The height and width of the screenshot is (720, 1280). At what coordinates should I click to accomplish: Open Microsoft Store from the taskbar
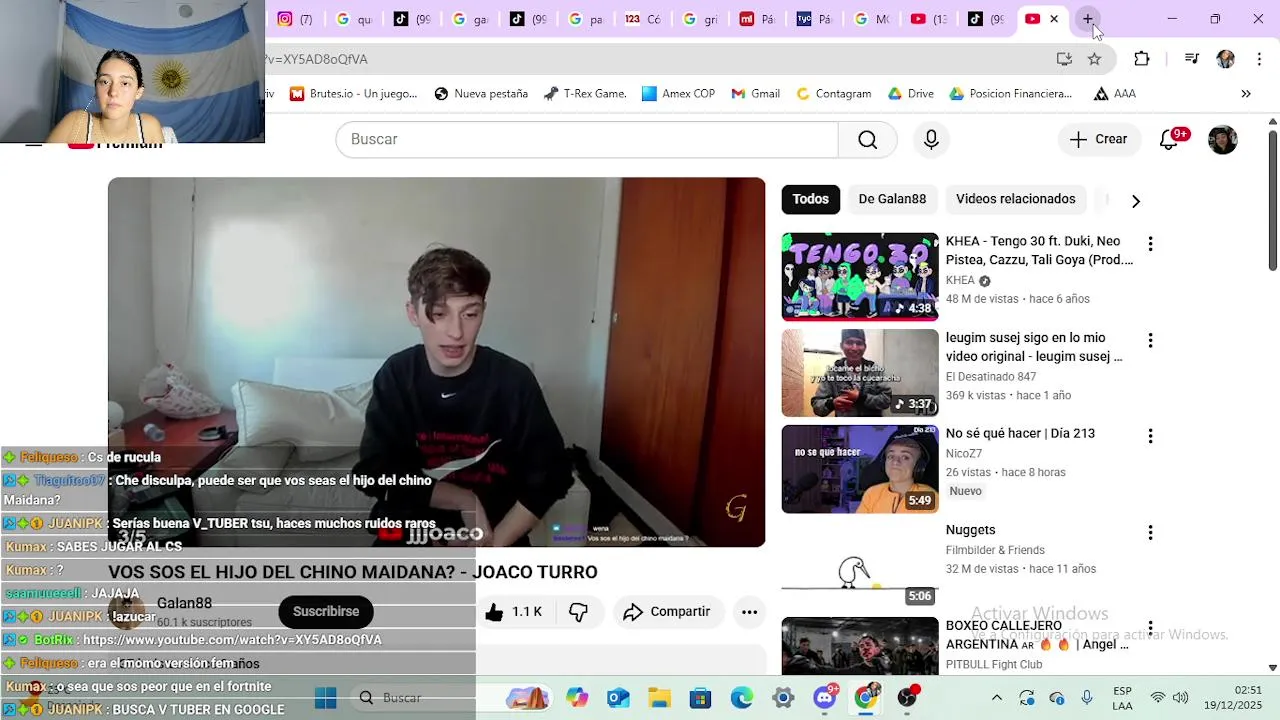coord(700,698)
